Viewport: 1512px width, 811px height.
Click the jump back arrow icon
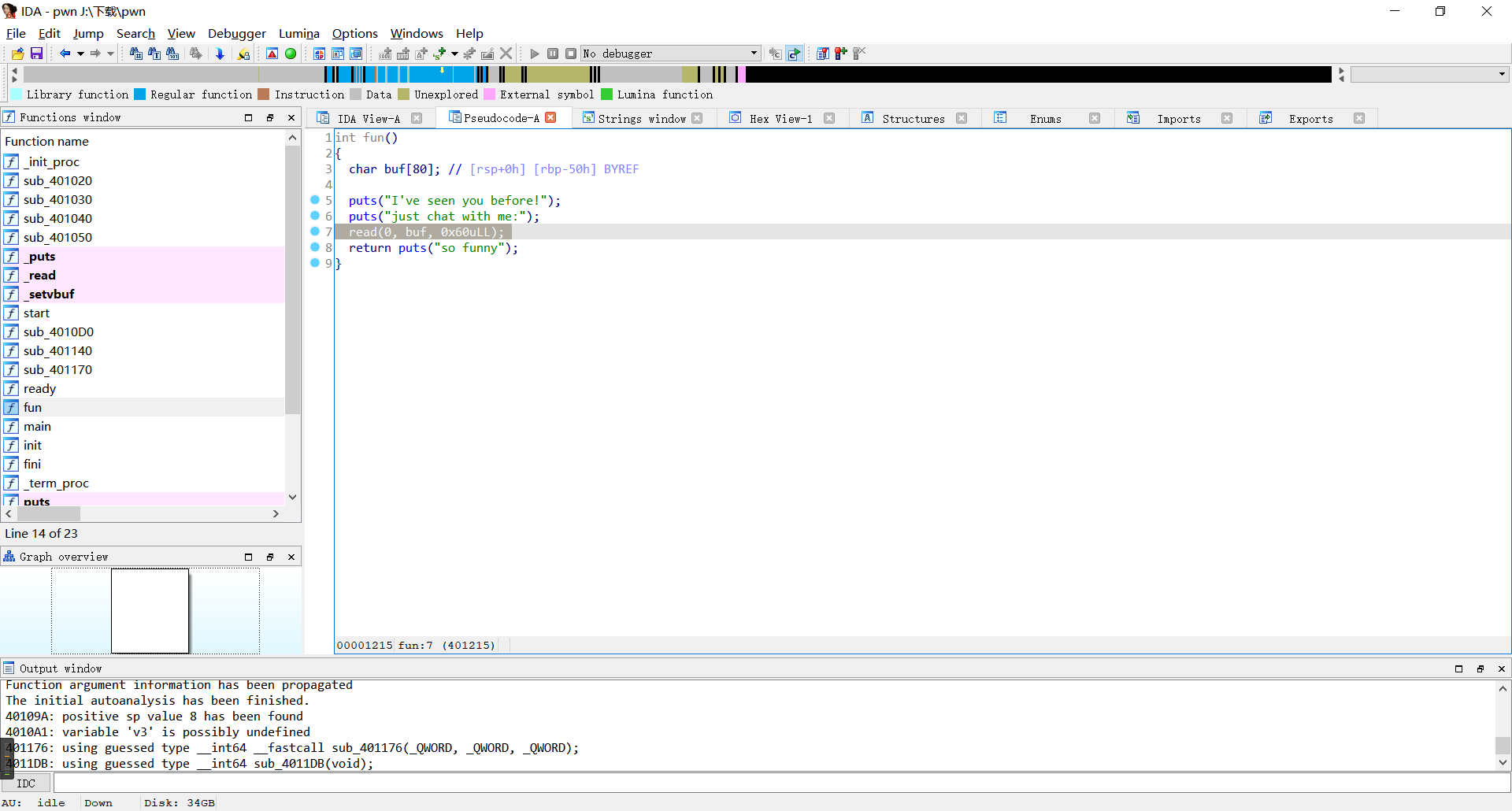[x=65, y=54]
